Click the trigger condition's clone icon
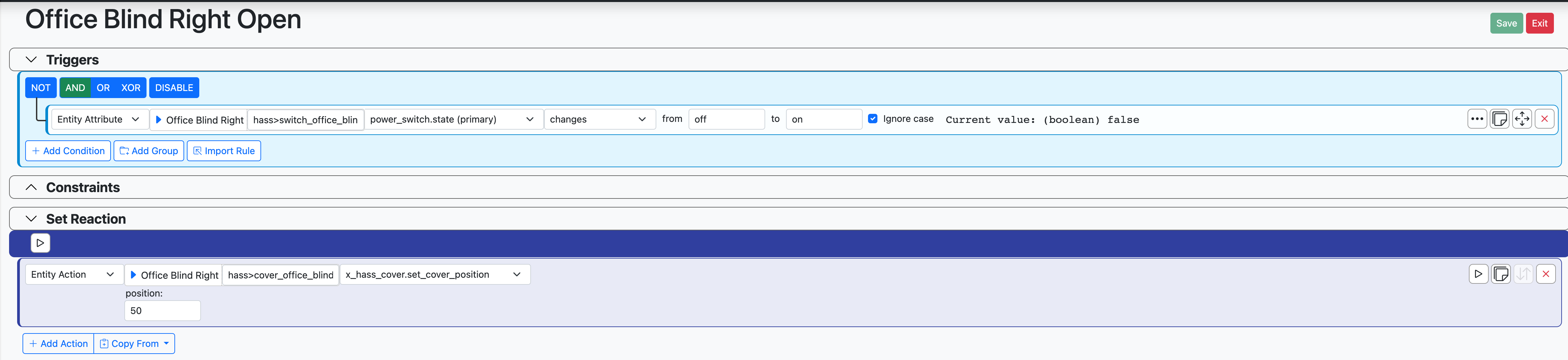 pyautogui.click(x=1499, y=119)
